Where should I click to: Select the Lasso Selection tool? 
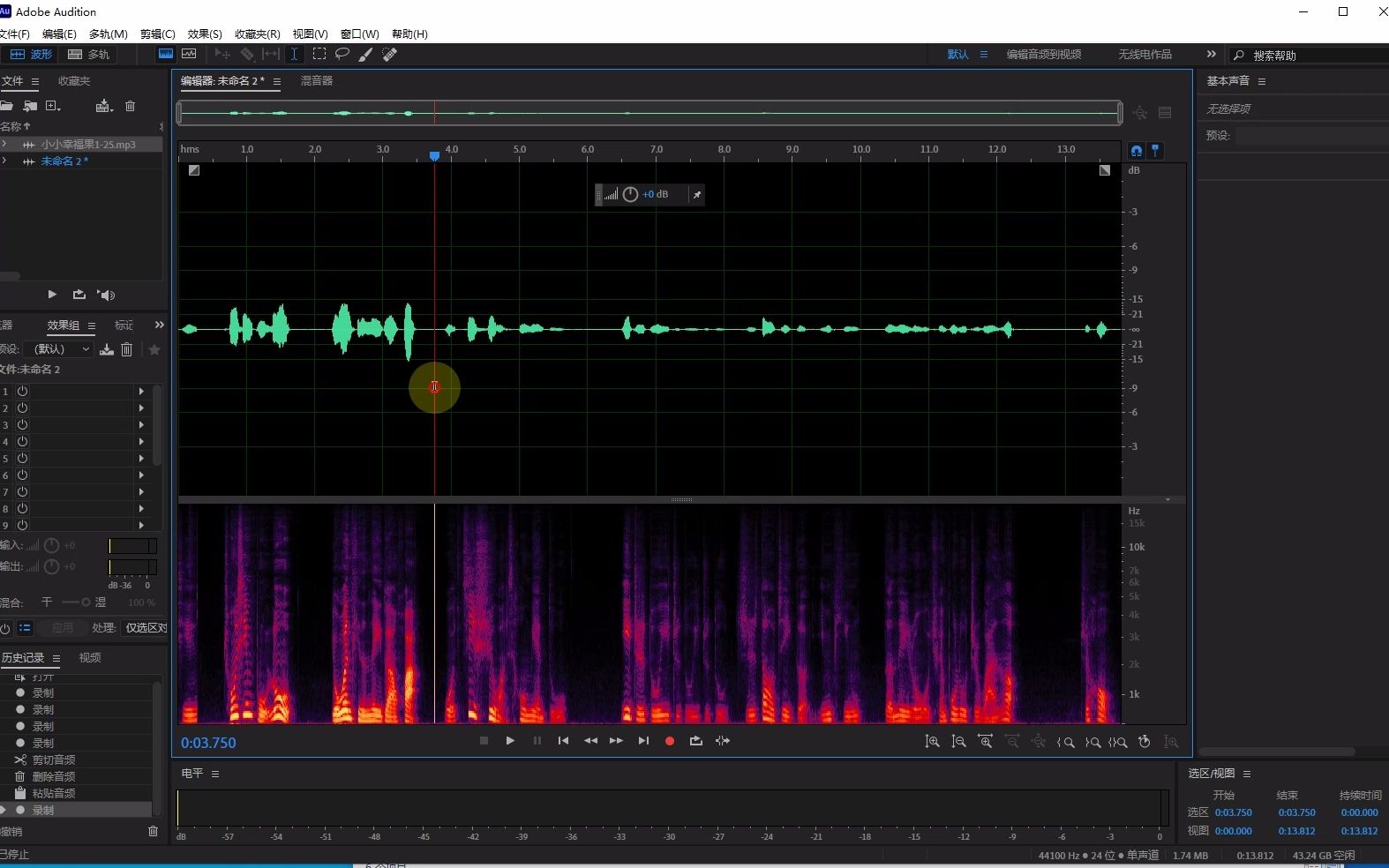(x=342, y=54)
